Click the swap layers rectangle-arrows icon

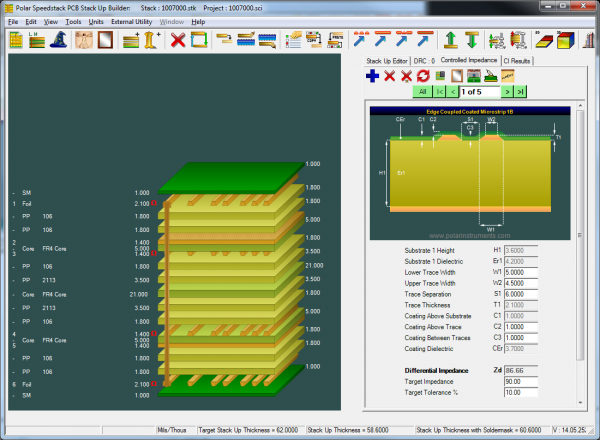pos(199,40)
